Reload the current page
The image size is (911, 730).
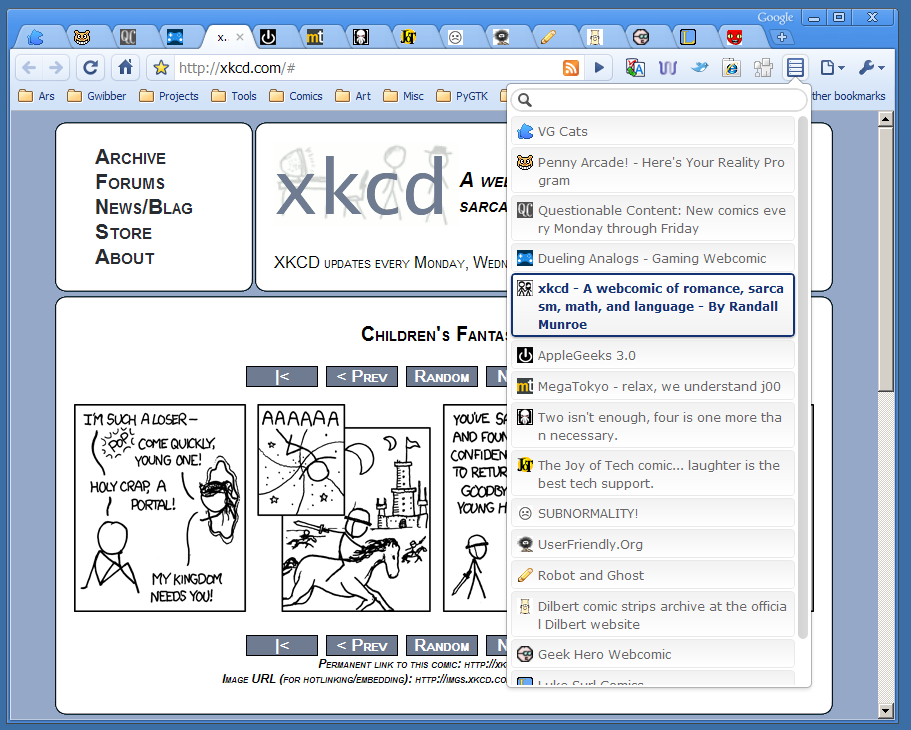tap(90, 68)
